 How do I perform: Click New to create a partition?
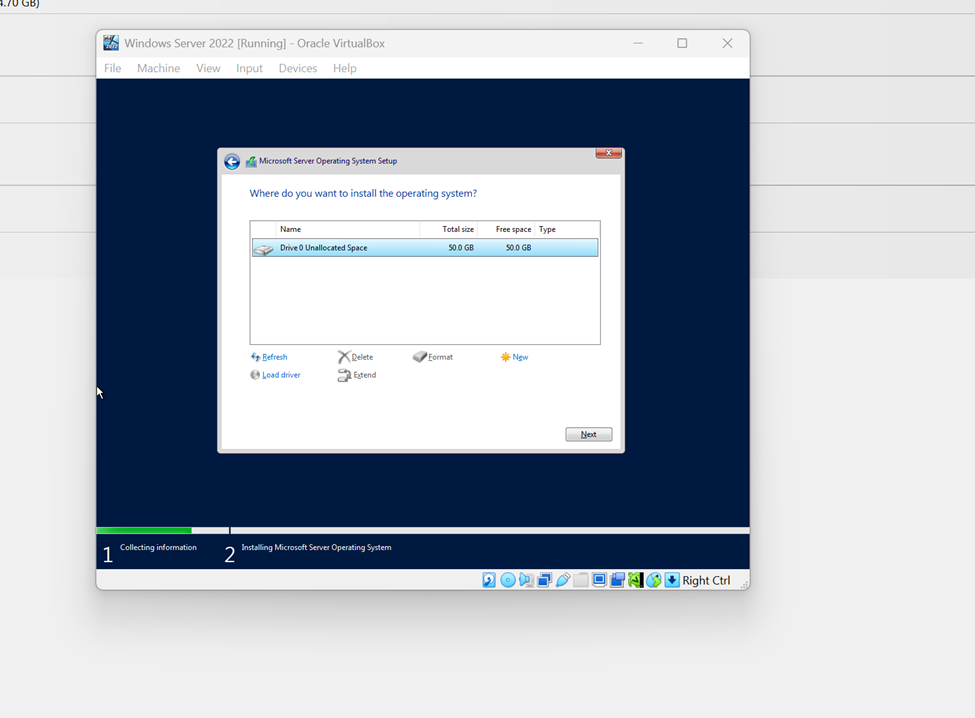click(x=514, y=357)
